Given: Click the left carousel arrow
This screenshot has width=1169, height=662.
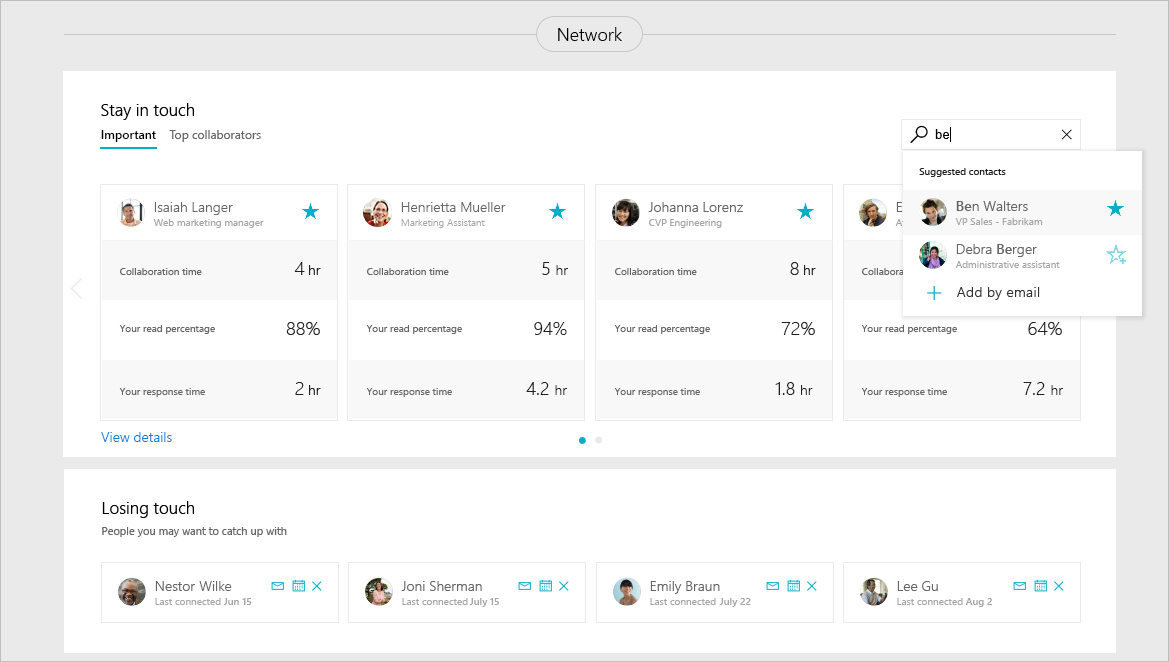Looking at the screenshot, I should (x=77, y=288).
